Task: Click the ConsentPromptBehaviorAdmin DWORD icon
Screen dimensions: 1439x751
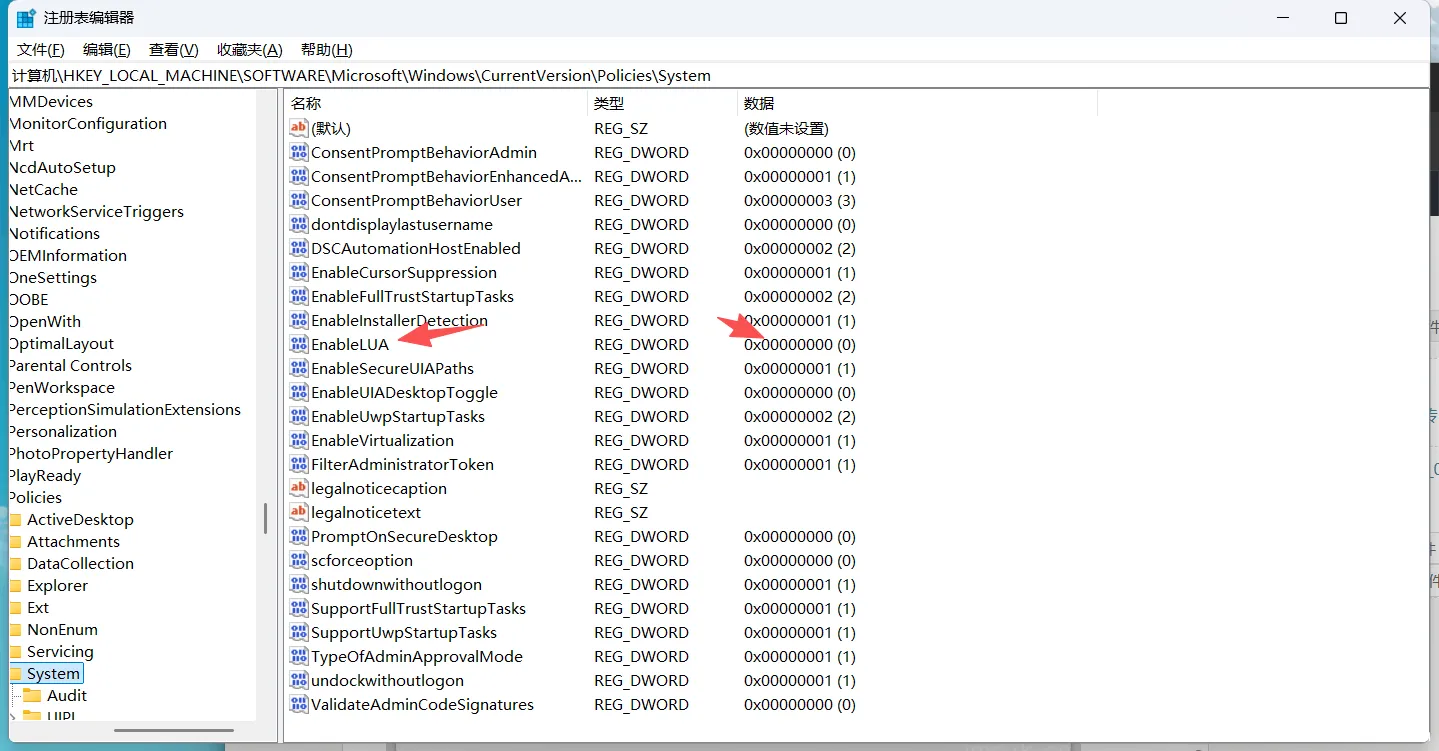Action: pos(298,152)
